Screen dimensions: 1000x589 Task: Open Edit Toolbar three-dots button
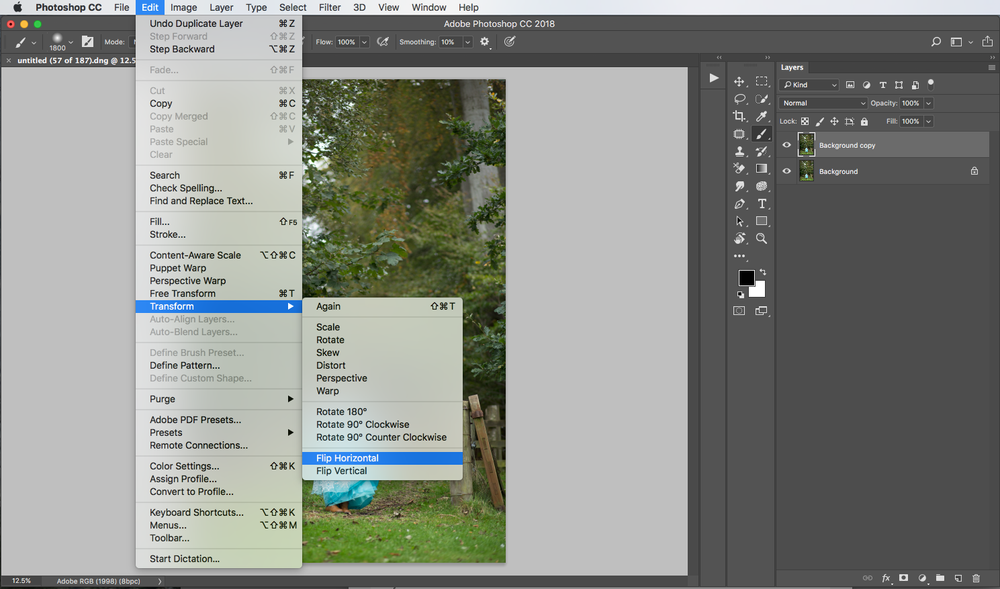point(739,256)
